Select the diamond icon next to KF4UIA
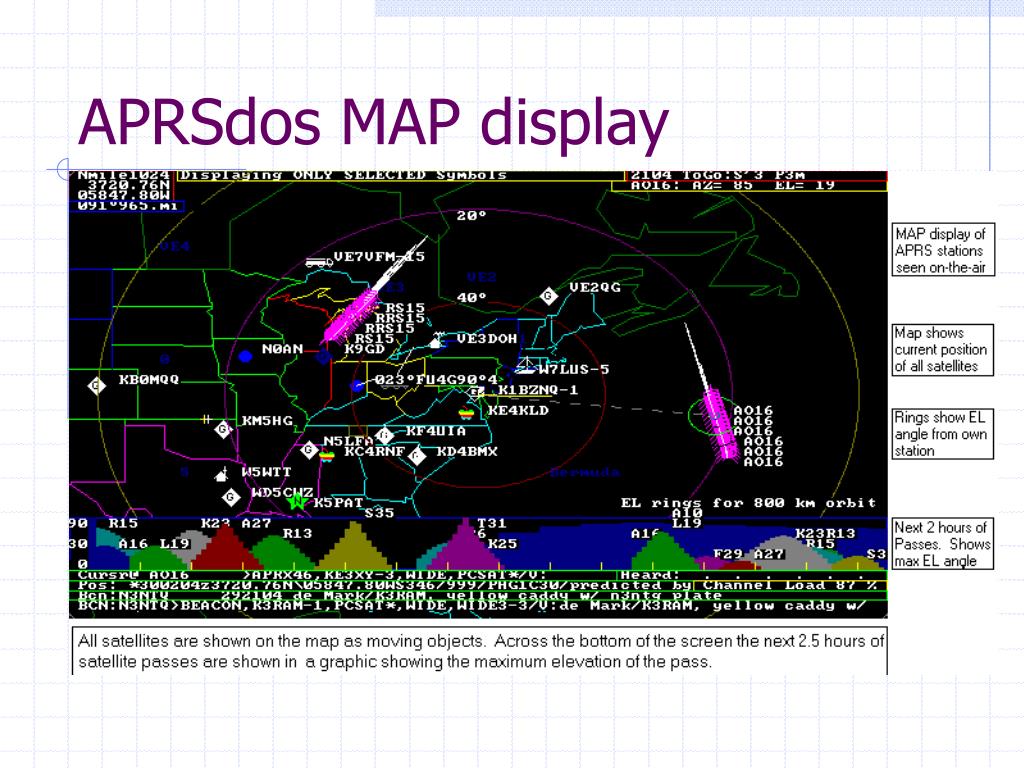 385,434
